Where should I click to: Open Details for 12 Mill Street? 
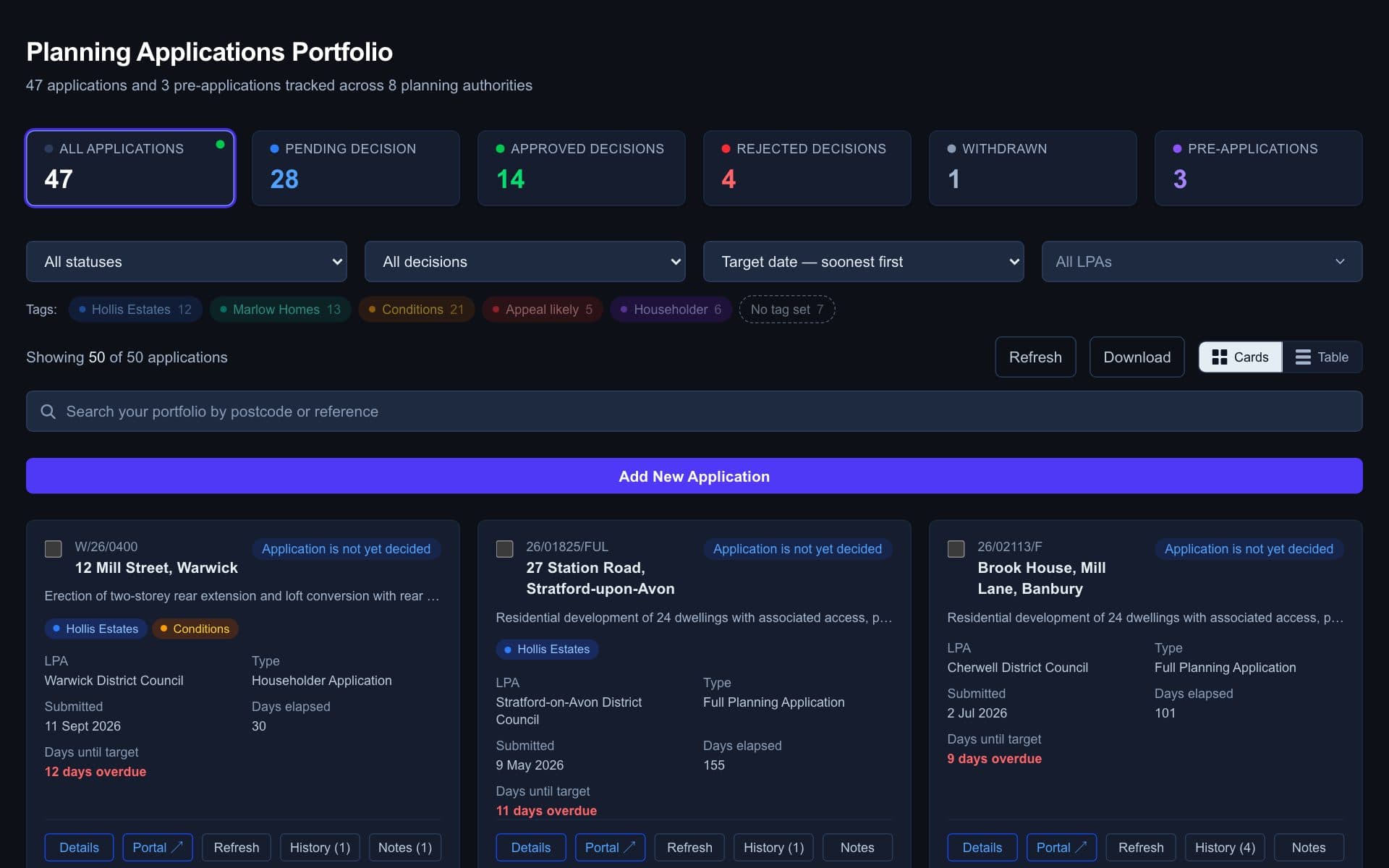tap(79, 848)
